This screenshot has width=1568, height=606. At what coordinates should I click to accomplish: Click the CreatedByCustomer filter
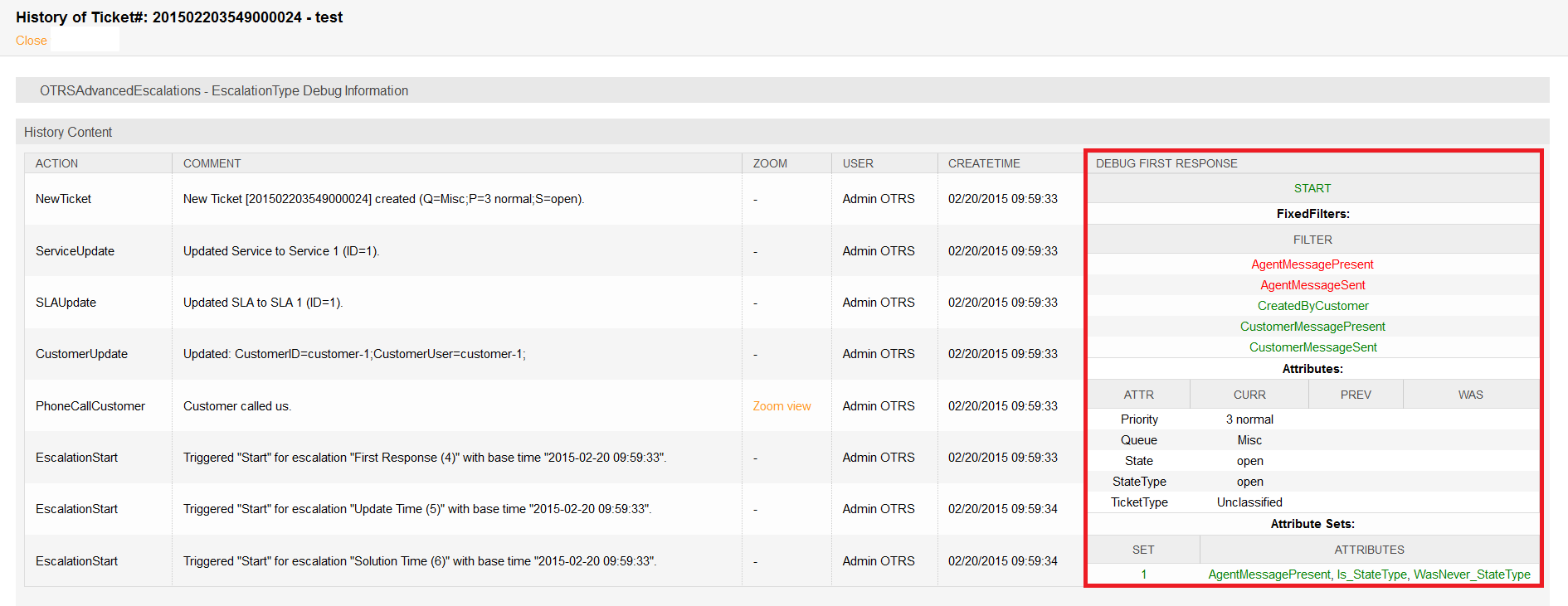click(1312, 306)
